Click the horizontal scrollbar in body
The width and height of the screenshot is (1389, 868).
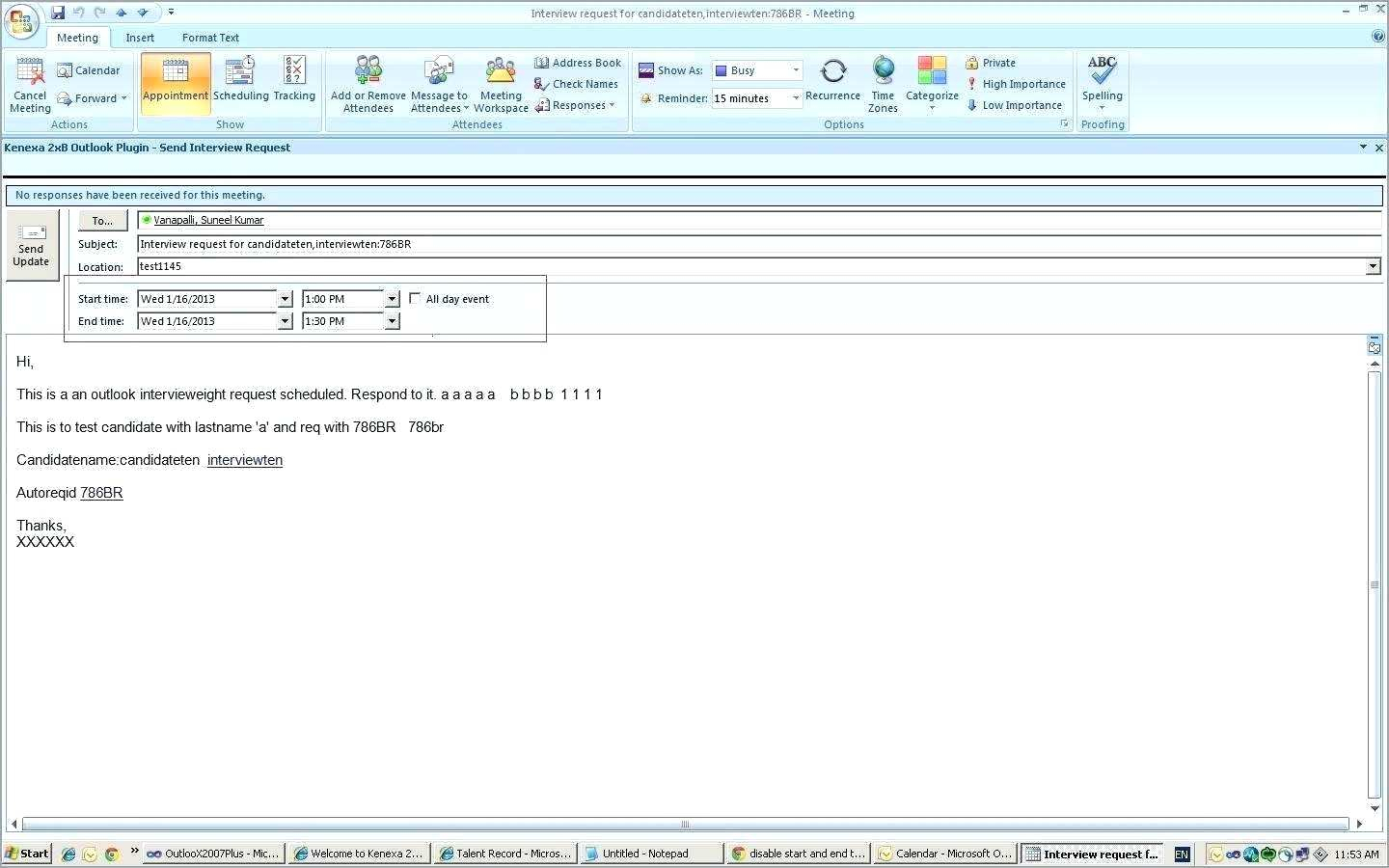click(x=685, y=824)
